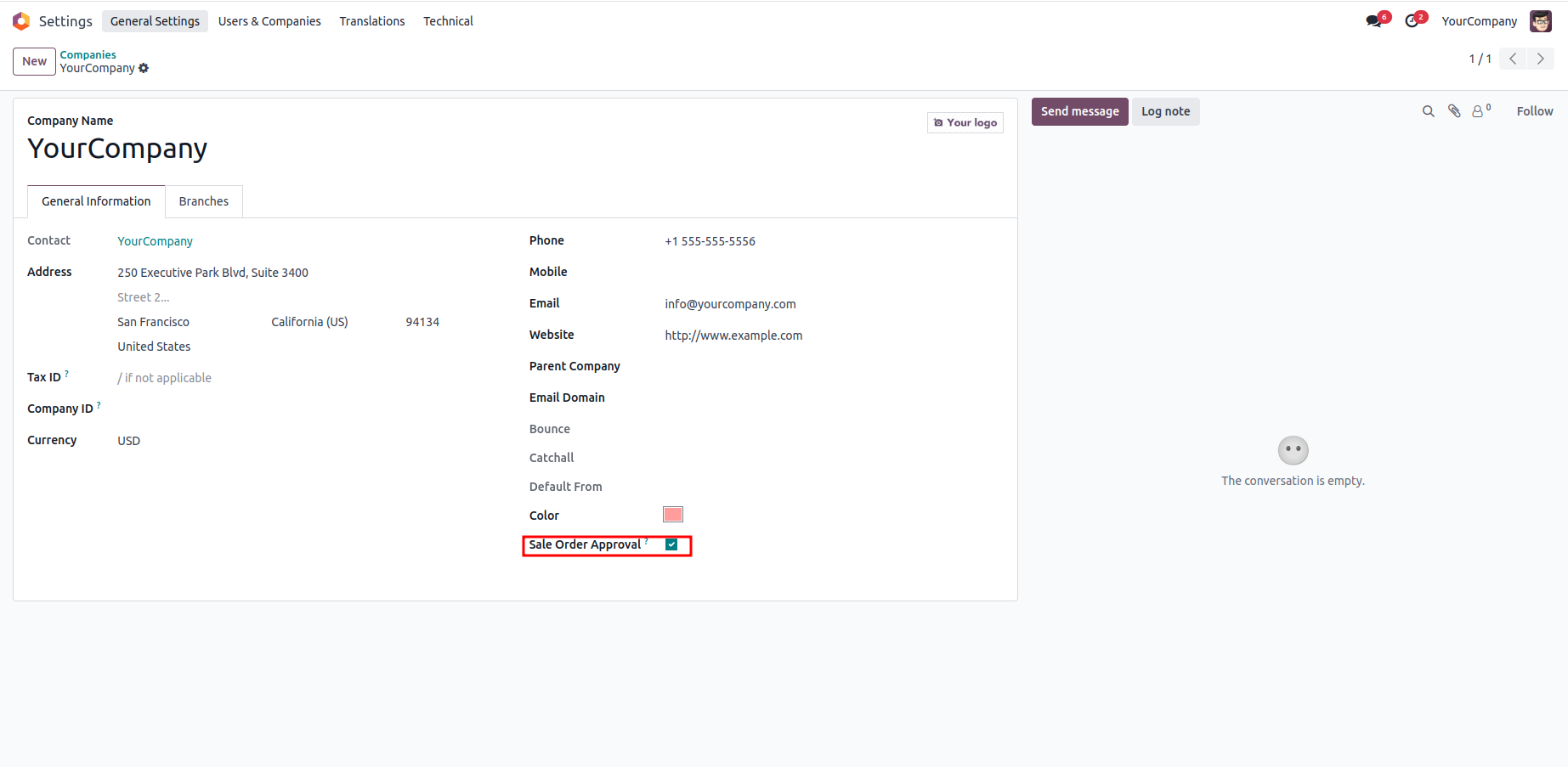Image resolution: width=1568 pixels, height=767 pixels.
Task: Click the Sale Order Approval label
Action: pos(585,544)
